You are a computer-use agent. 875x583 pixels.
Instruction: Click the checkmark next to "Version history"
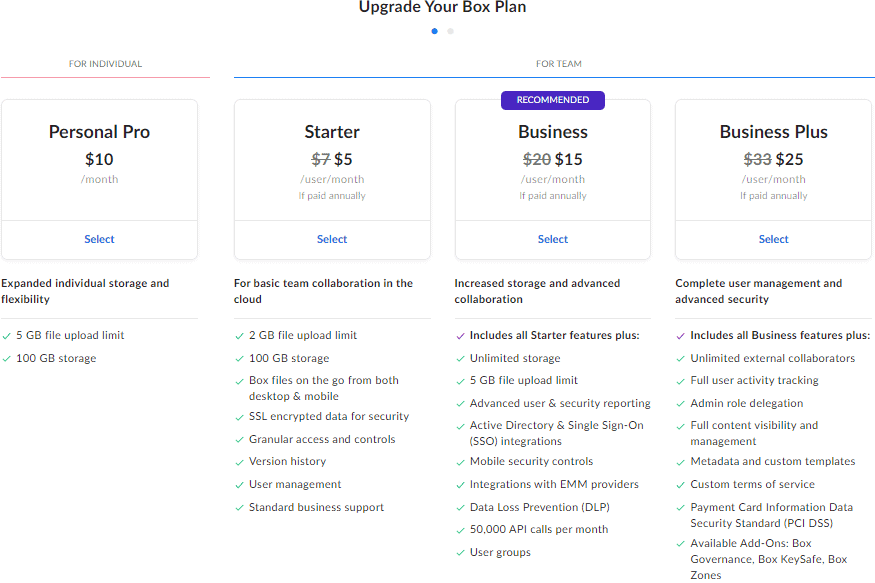pos(240,461)
